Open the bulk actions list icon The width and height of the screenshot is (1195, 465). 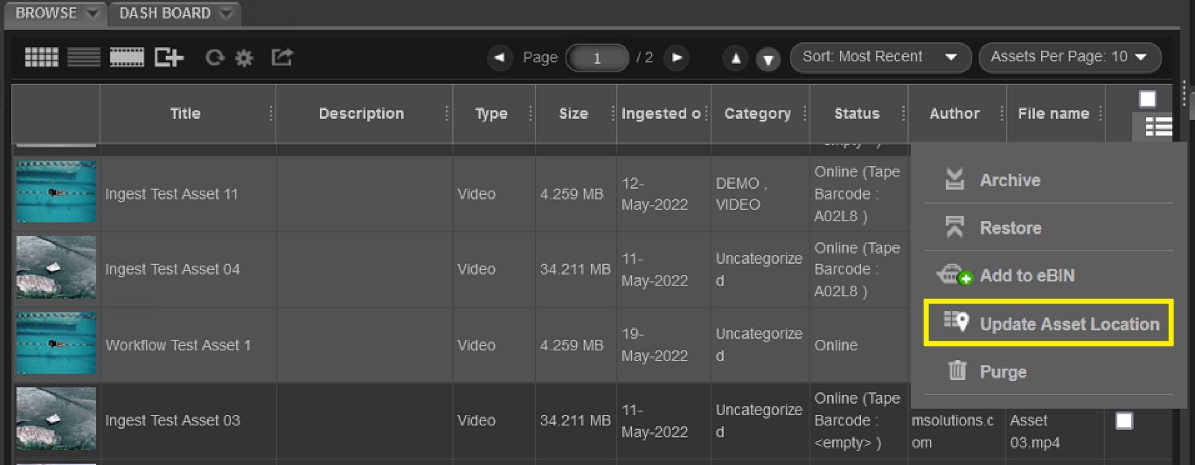pyautogui.click(x=1158, y=127)
